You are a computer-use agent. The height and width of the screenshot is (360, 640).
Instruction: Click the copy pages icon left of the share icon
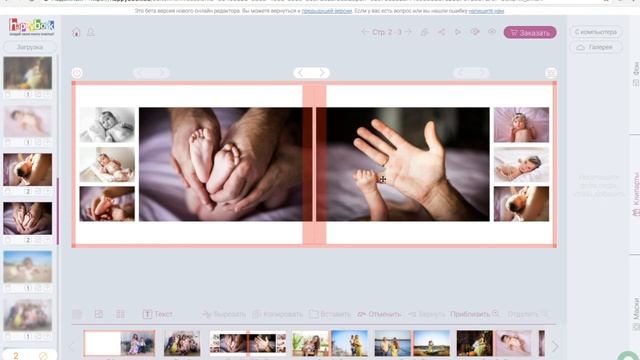coord(424,32)
